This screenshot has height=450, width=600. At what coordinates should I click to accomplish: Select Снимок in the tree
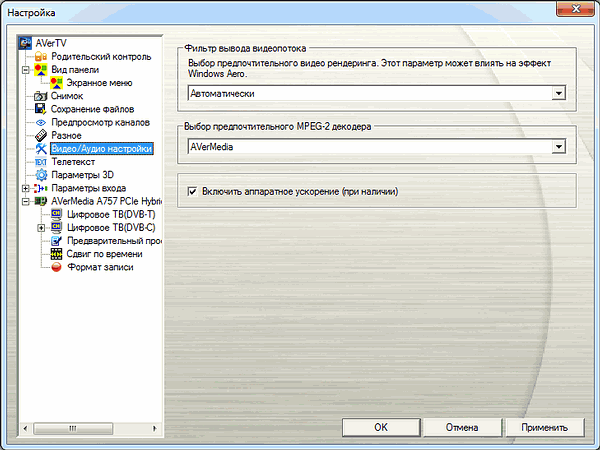[x=67, y=96]
